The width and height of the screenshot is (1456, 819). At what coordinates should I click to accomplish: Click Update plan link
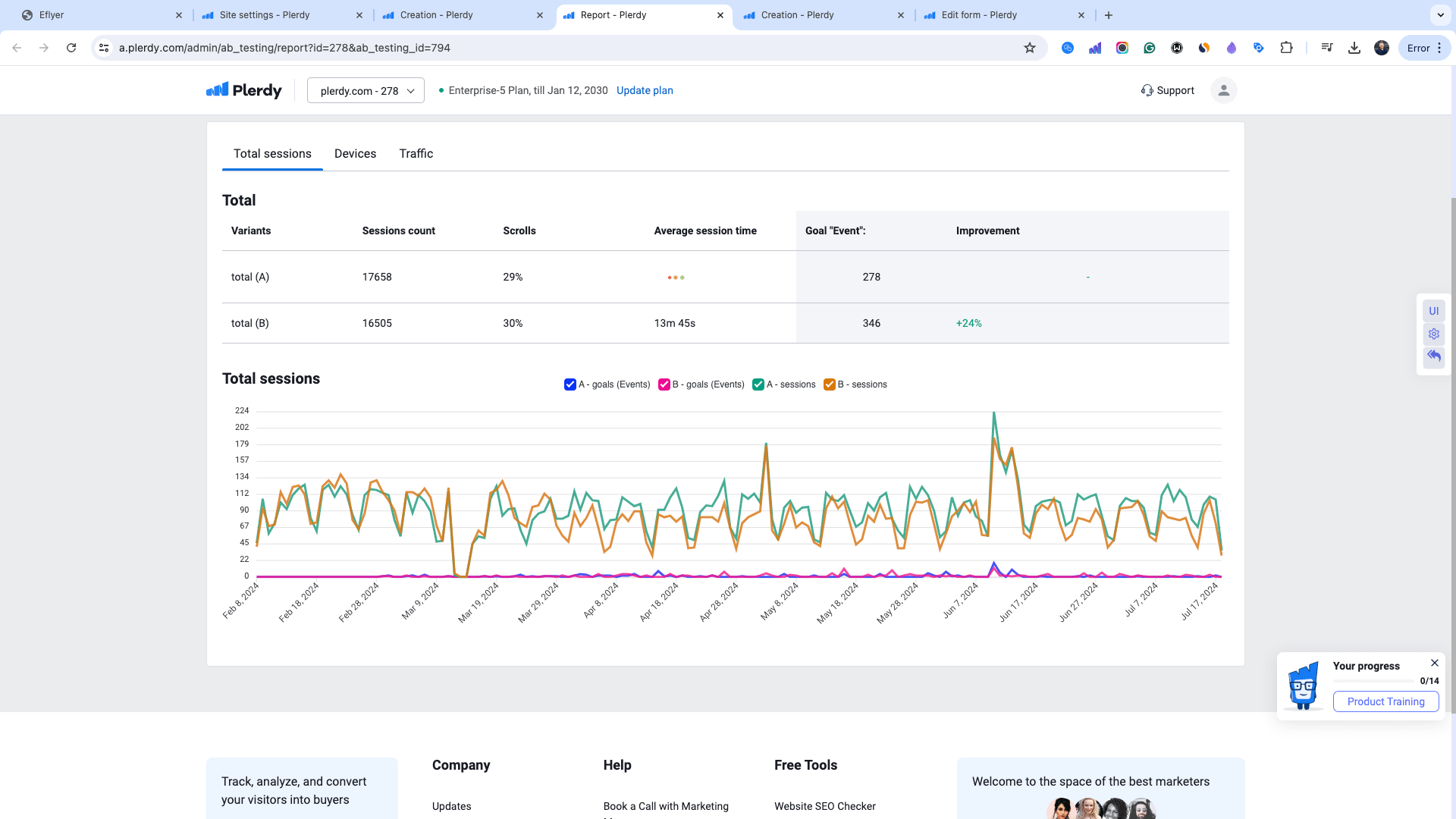point(644,90)
